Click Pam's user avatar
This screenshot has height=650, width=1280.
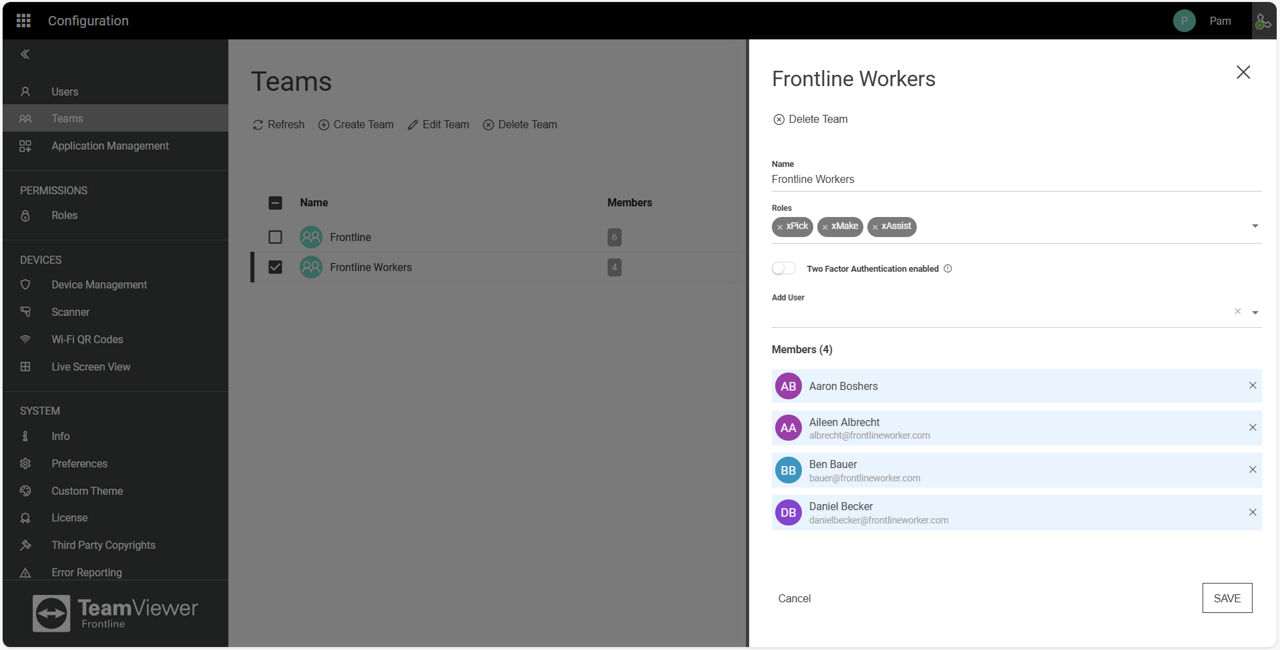(1184, 21)
